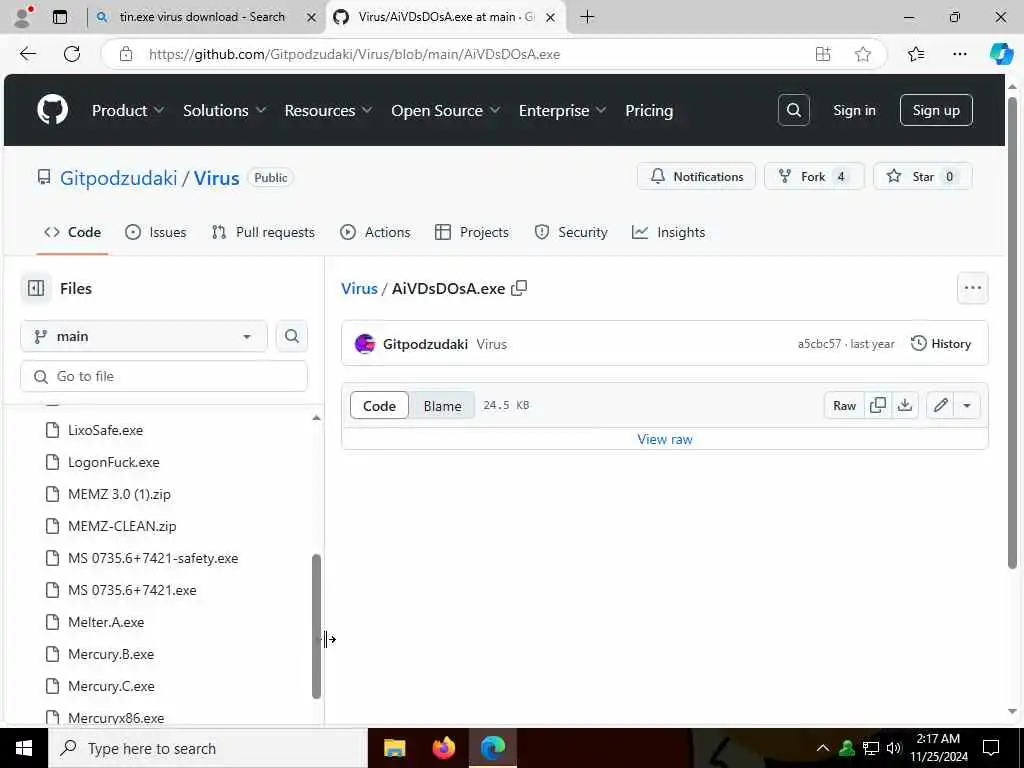Open the Insights tab
1024x768 pixels.
669,232
